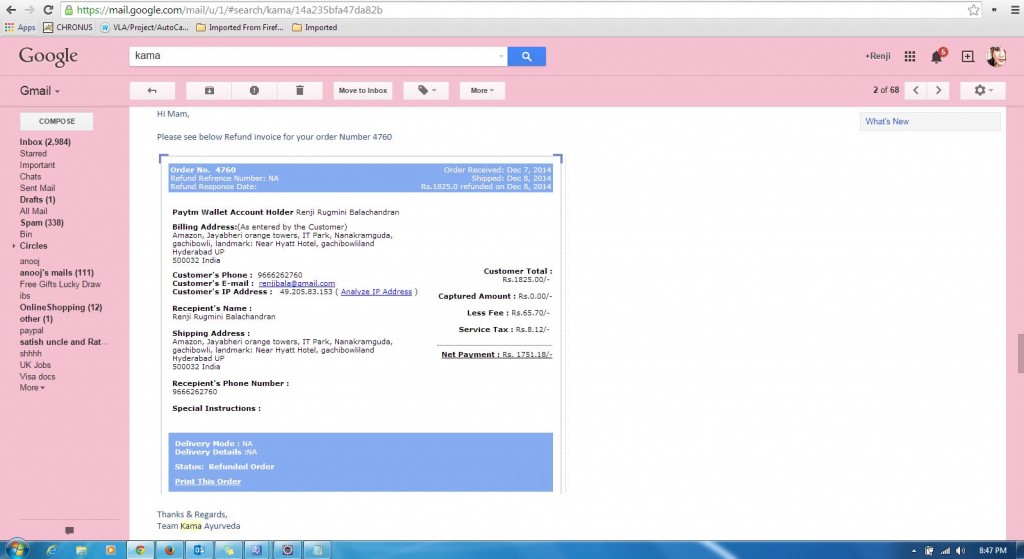Click the page vertical scrollbar thumb
The width and height of the screenshot is (1024, 559).
tap(1020, 353)
